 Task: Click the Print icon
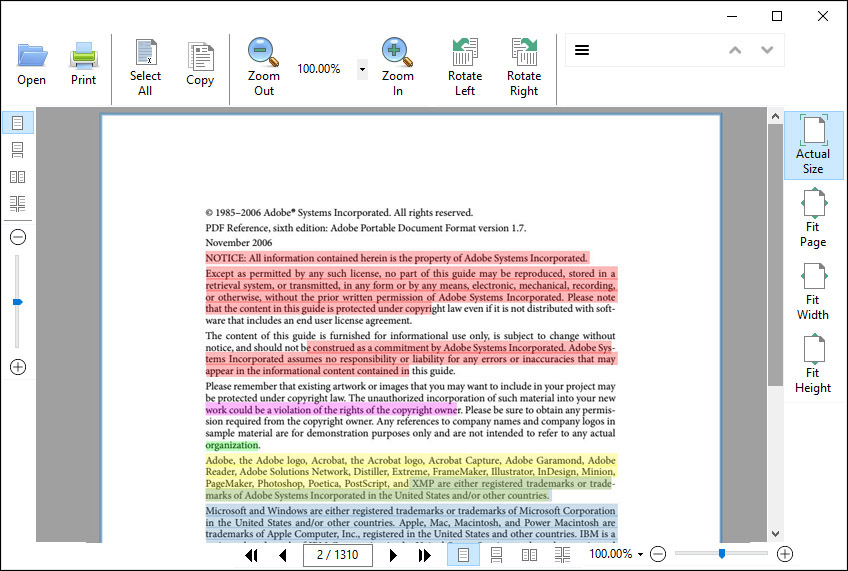tap(83, 55)
